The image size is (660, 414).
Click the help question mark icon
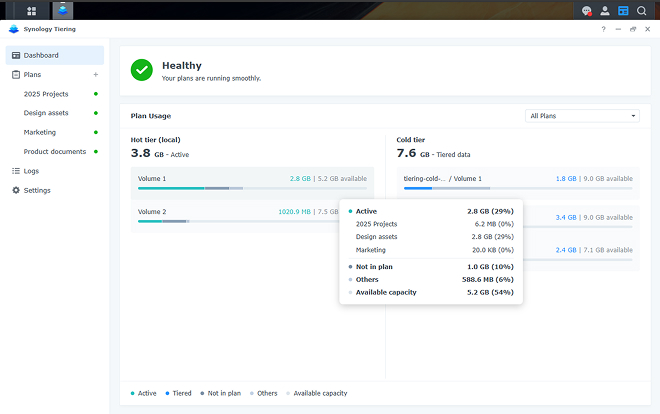click(x=603, y=29)
